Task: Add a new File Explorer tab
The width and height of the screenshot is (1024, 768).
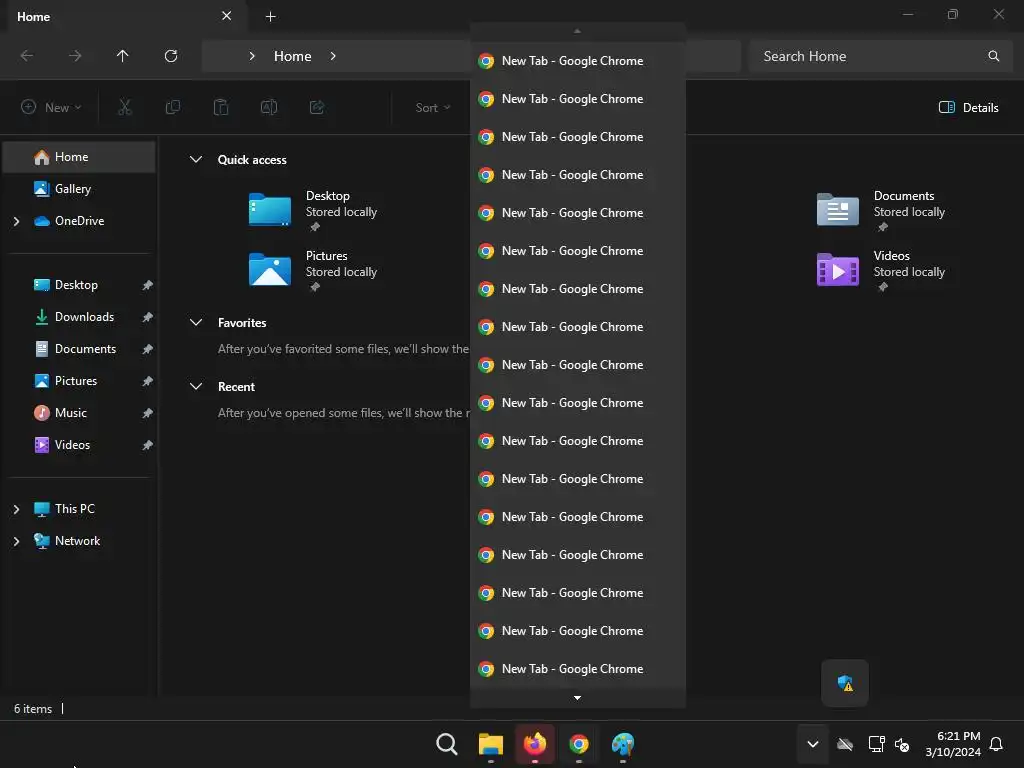Action: click(270, 16)
